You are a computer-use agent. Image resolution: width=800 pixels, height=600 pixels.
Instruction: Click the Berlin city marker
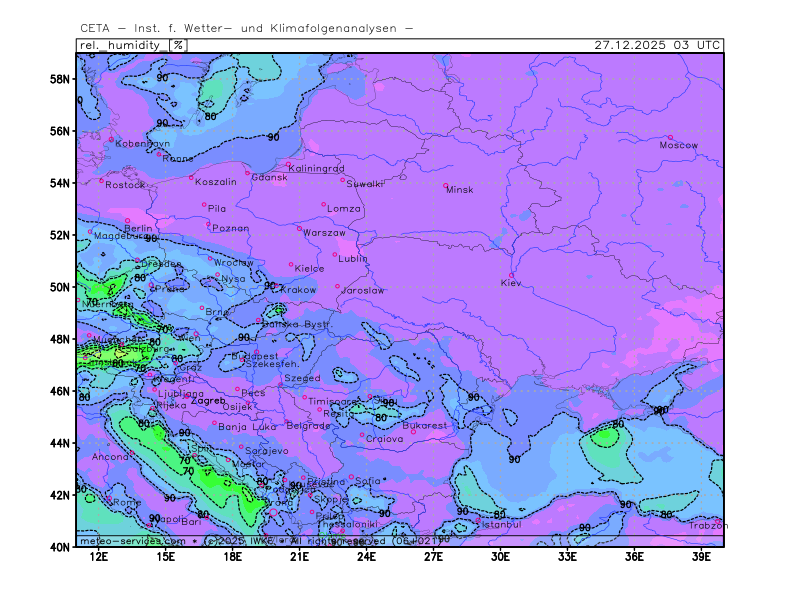pyautogui.click(x=127, y=221)
